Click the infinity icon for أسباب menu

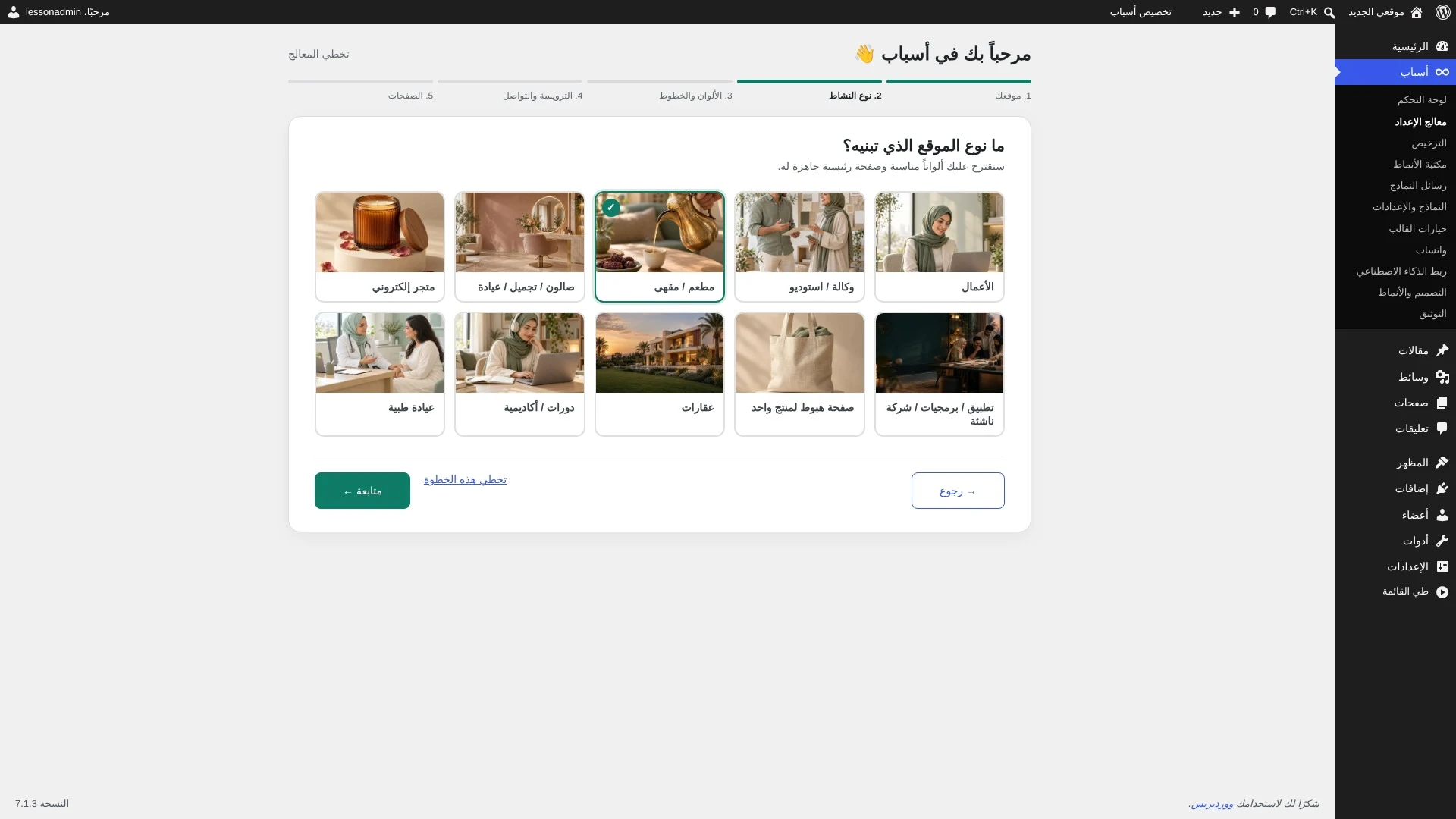point(1442,72)
